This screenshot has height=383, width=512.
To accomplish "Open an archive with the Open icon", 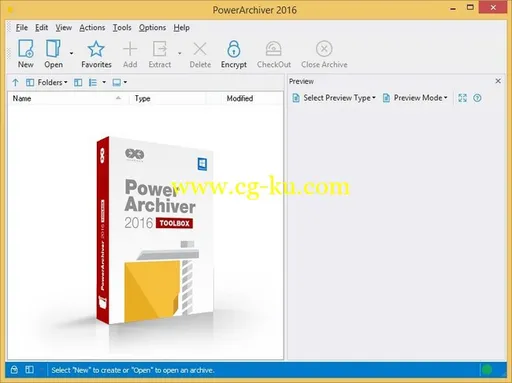I will (53, 49).
